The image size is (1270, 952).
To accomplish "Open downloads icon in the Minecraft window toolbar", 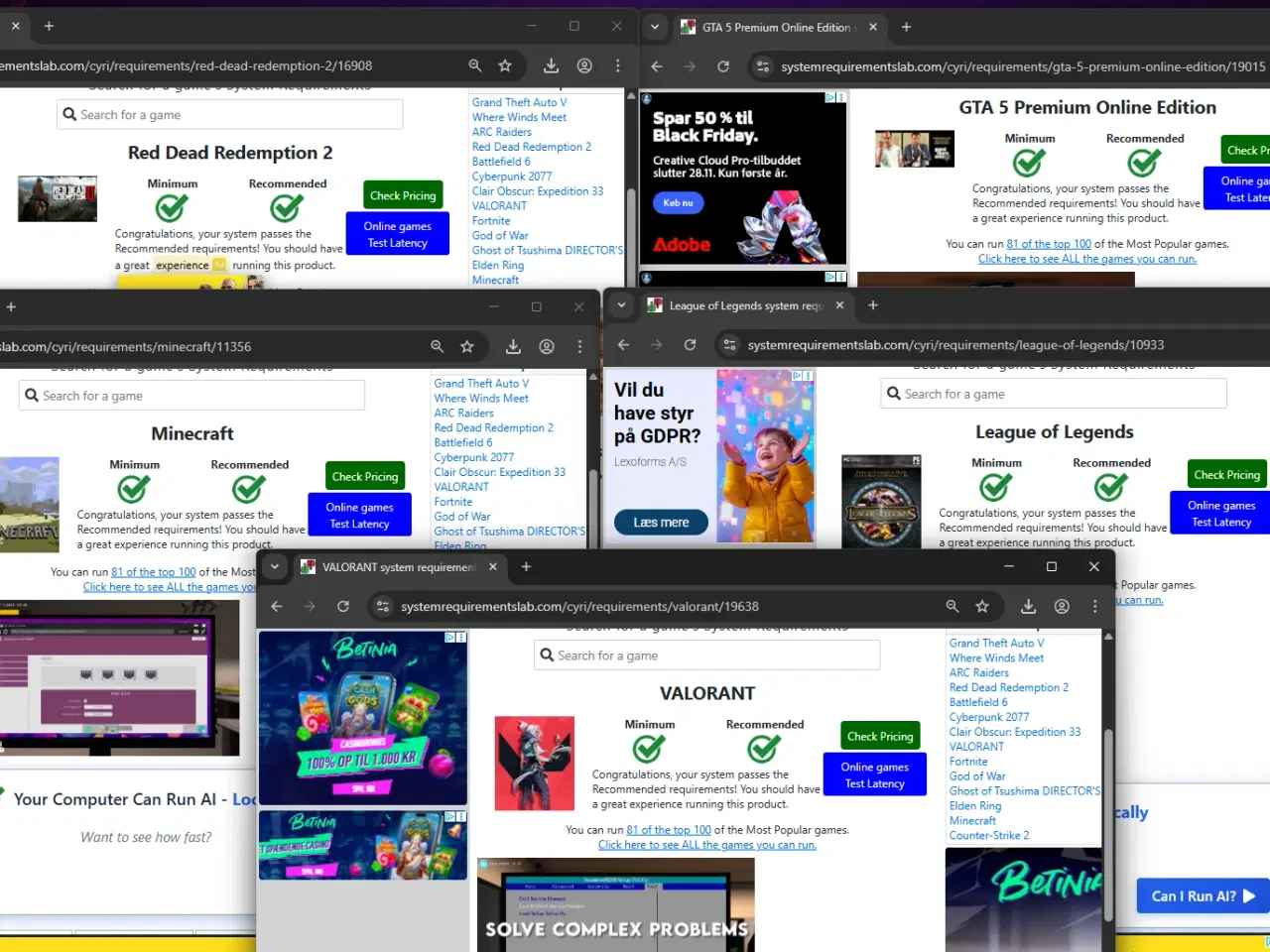I will (513, 346).
